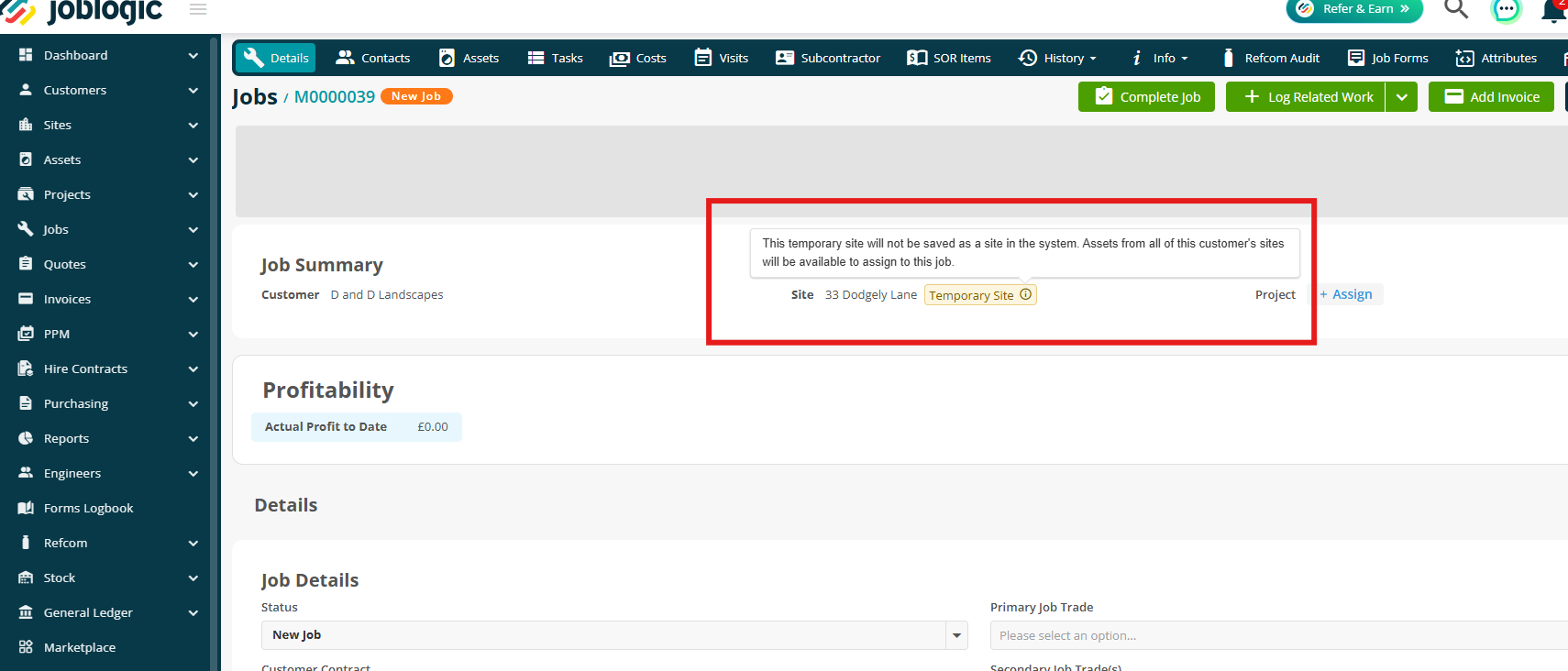Click the Customers person icon

tap(26, 90)
